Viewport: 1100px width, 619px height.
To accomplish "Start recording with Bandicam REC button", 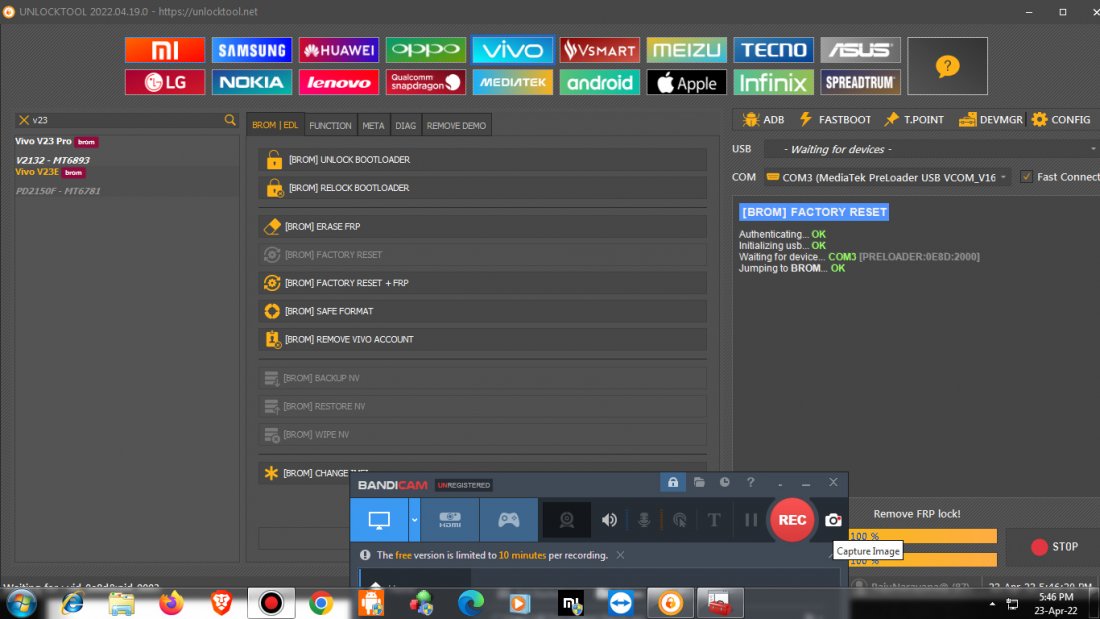I will (x=792, y=520).
